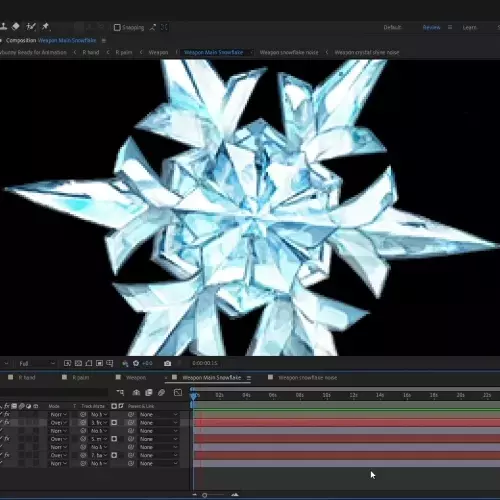
Task: Click the +0.0 exposure value
Action: 147,363
